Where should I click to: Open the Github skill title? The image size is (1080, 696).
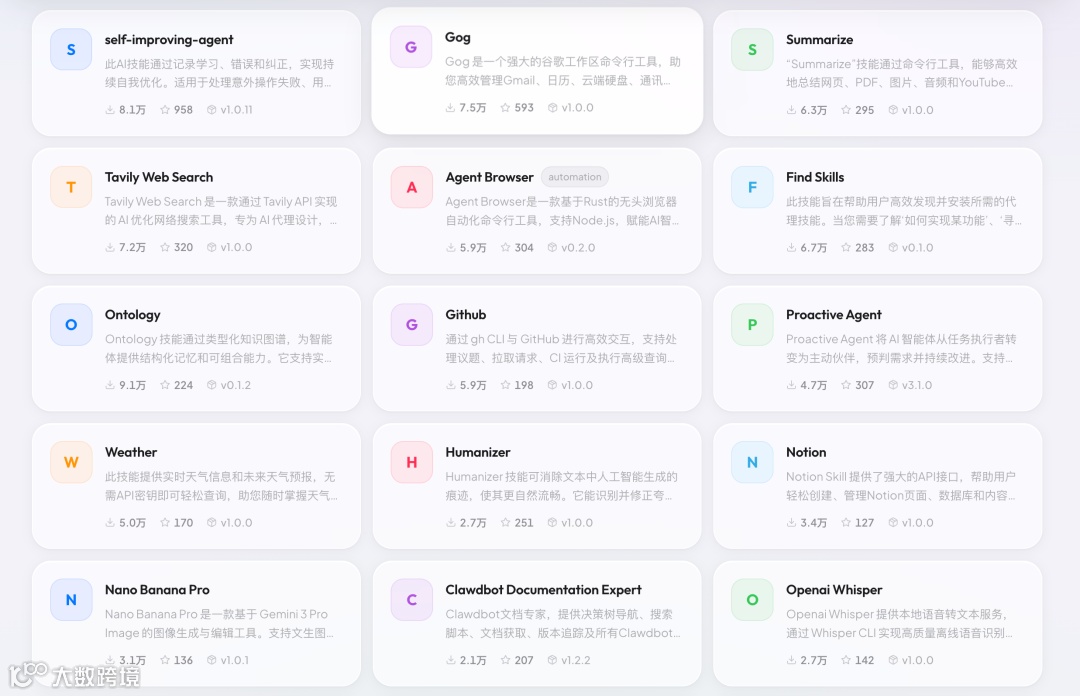466,314
